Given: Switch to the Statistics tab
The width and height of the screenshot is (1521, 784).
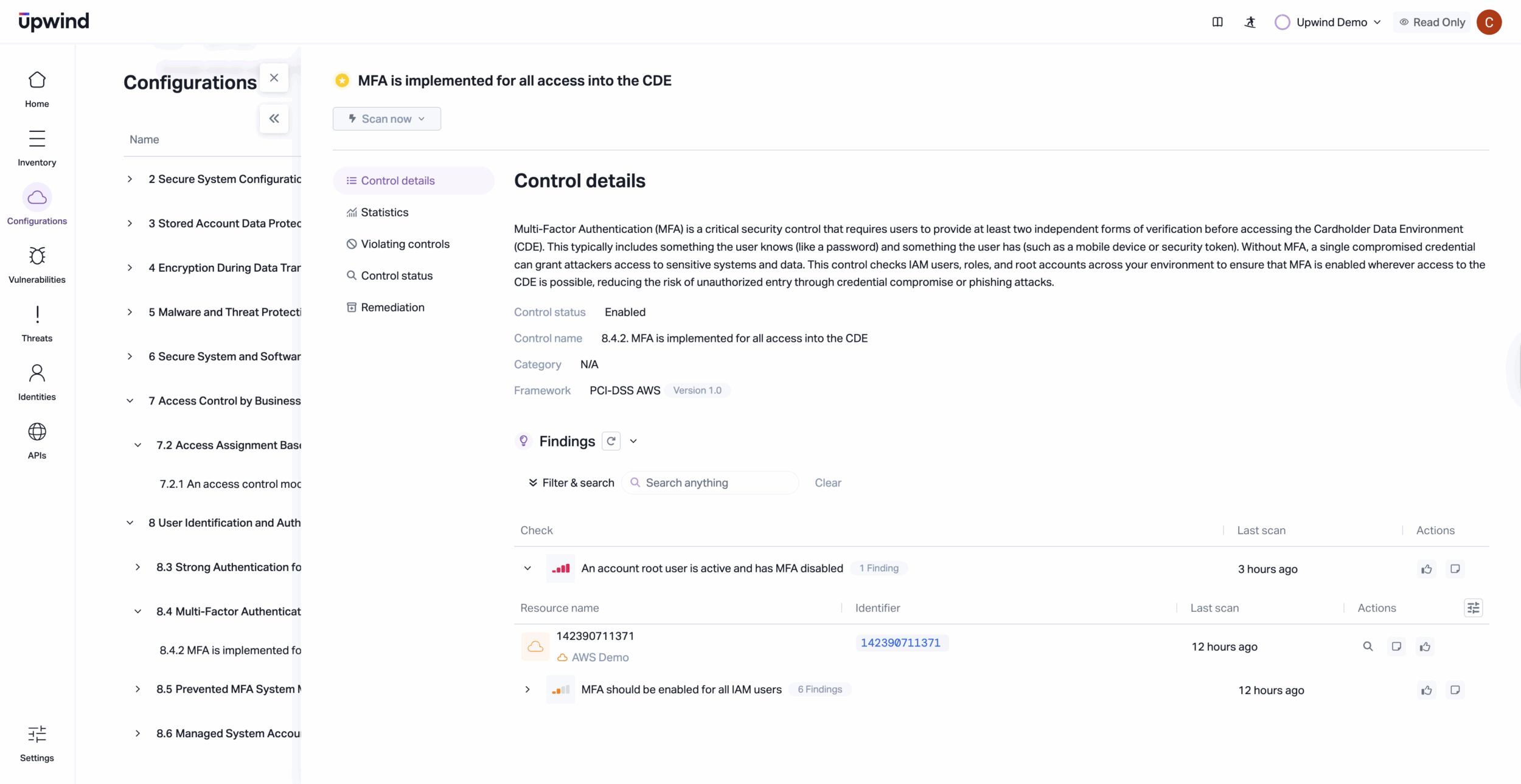Looking at the screenshot, I should pos(385,212).
